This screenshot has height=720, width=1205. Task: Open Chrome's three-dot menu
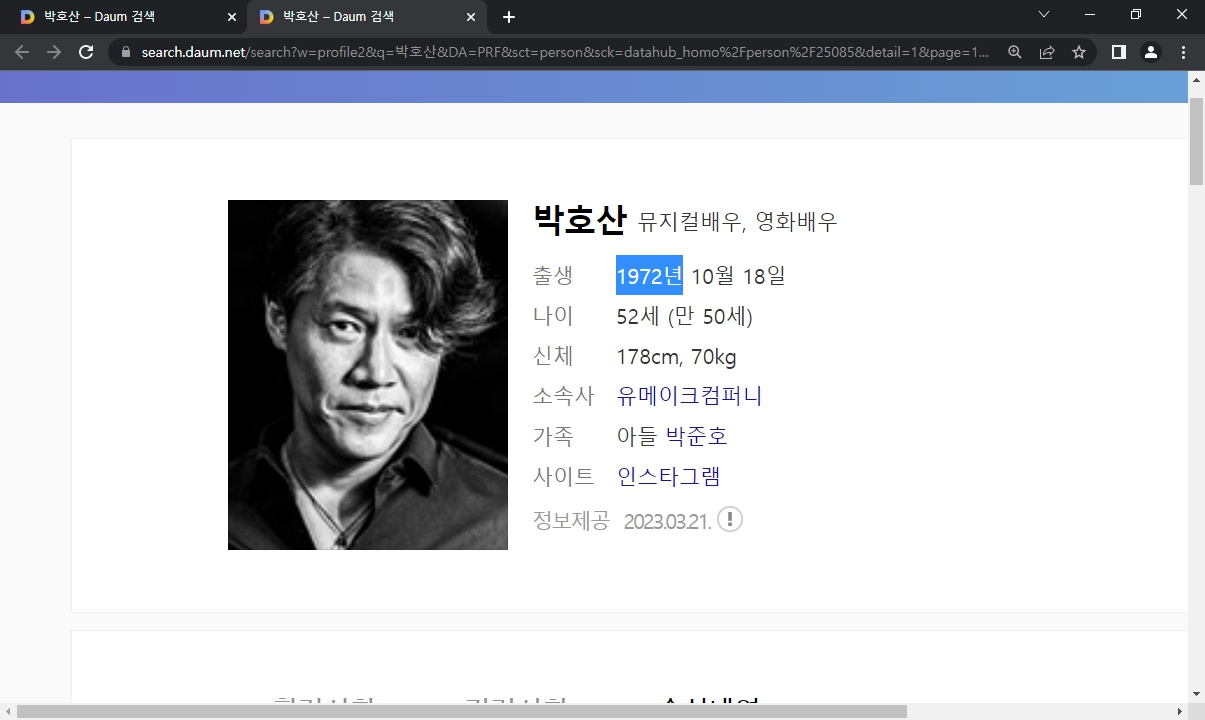tap(1184, 52)
